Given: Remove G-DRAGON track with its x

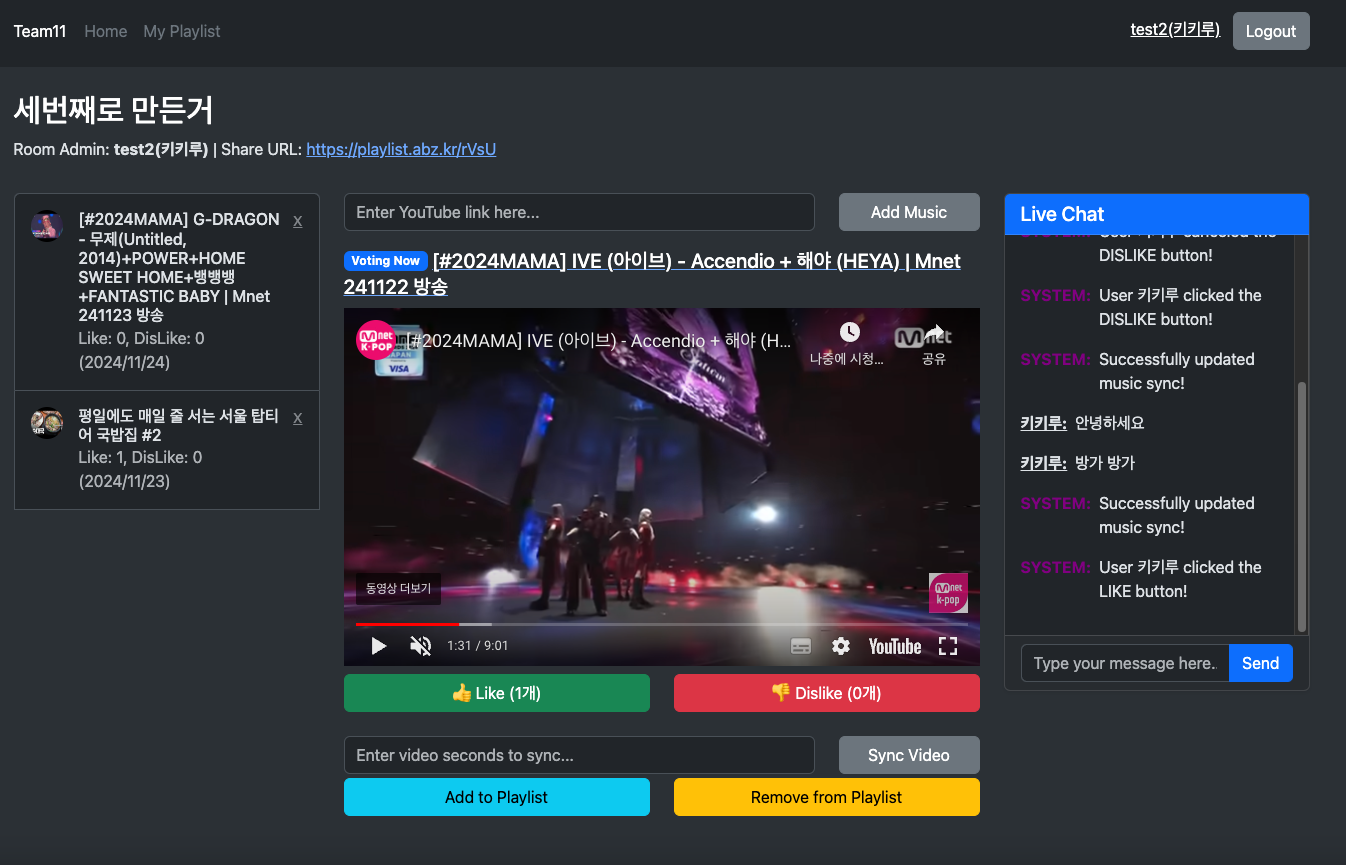Looking at the screenshot, I should (x=297, y=220).
